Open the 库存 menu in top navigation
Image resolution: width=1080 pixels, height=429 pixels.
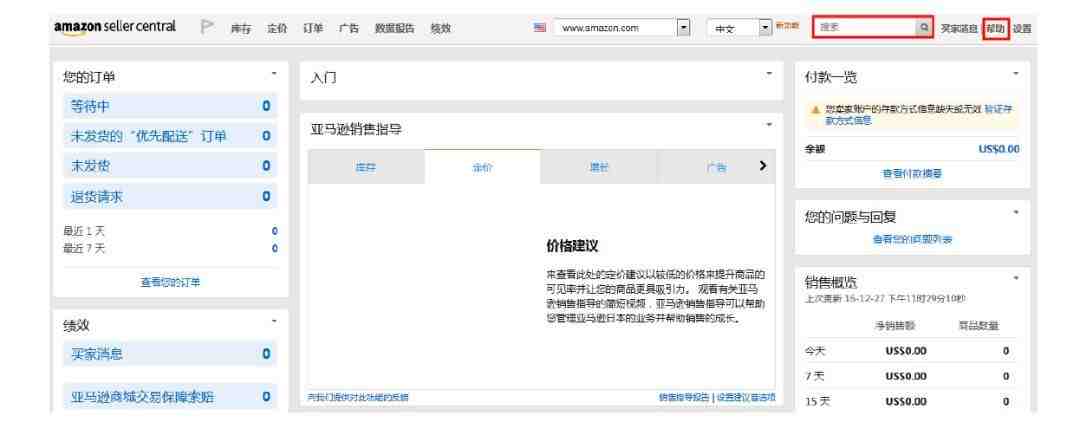click(240, 28)
